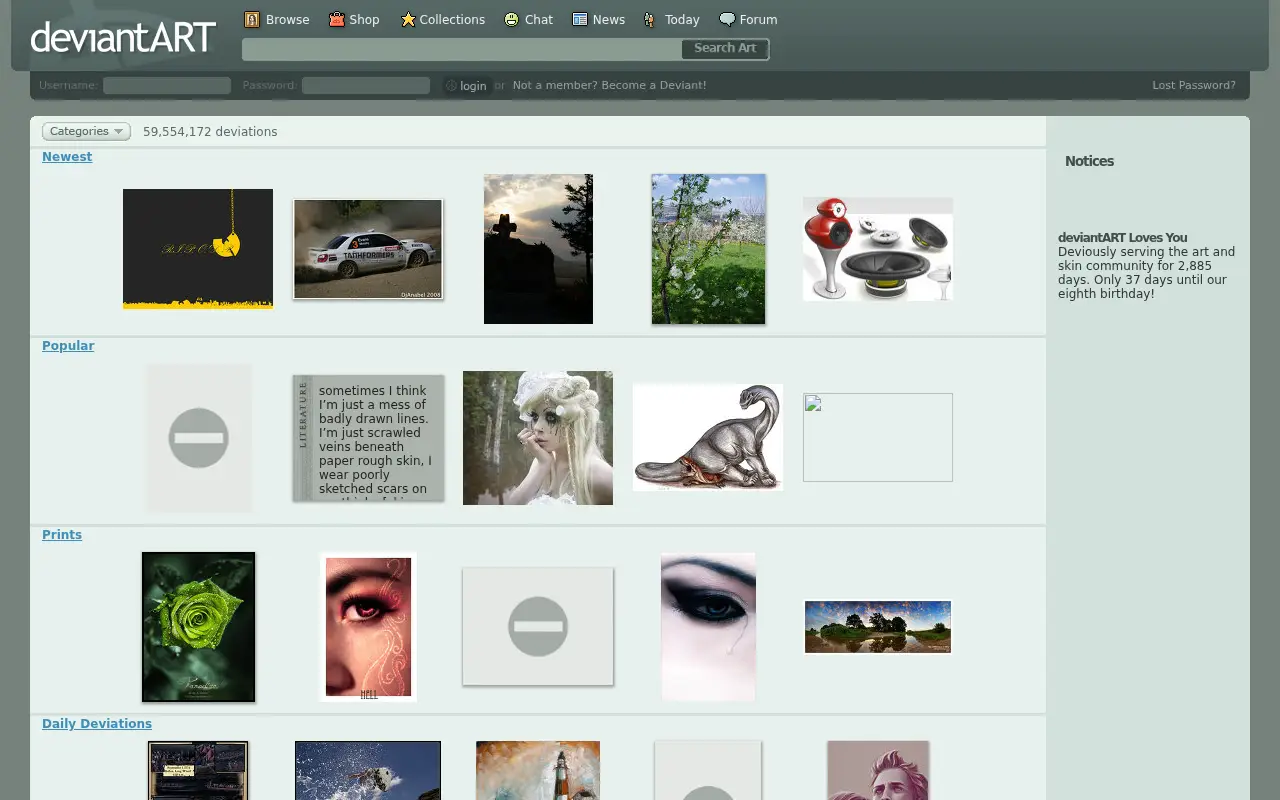Image resolution: width=1280 pixels, height=800 pixels.
Task: Click the Collections star icon
Action: tap(408, 19)
